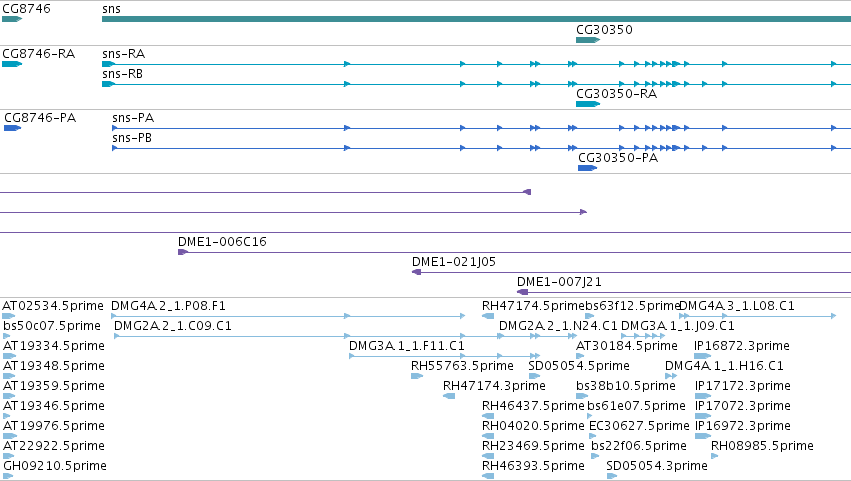Select the DMG3A1_1.J09.C1 alignment label
851x481 pixels.
(677, 326)
